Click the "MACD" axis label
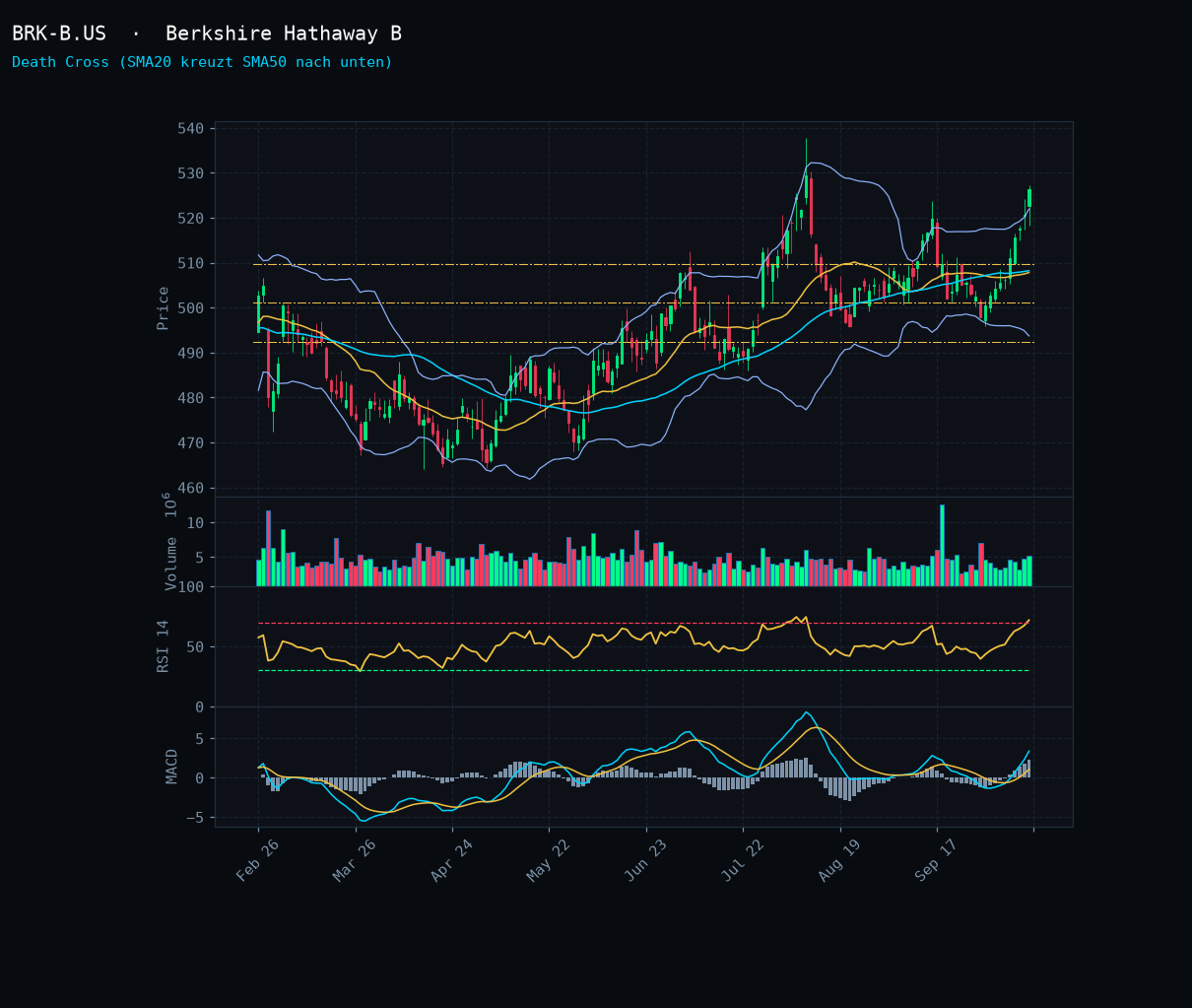 (172, 767)
